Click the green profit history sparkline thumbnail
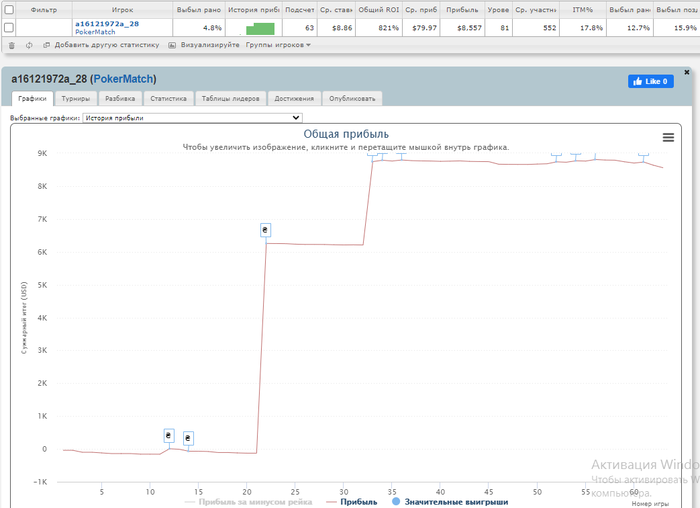The image size is (700, 508). point(260,29)
